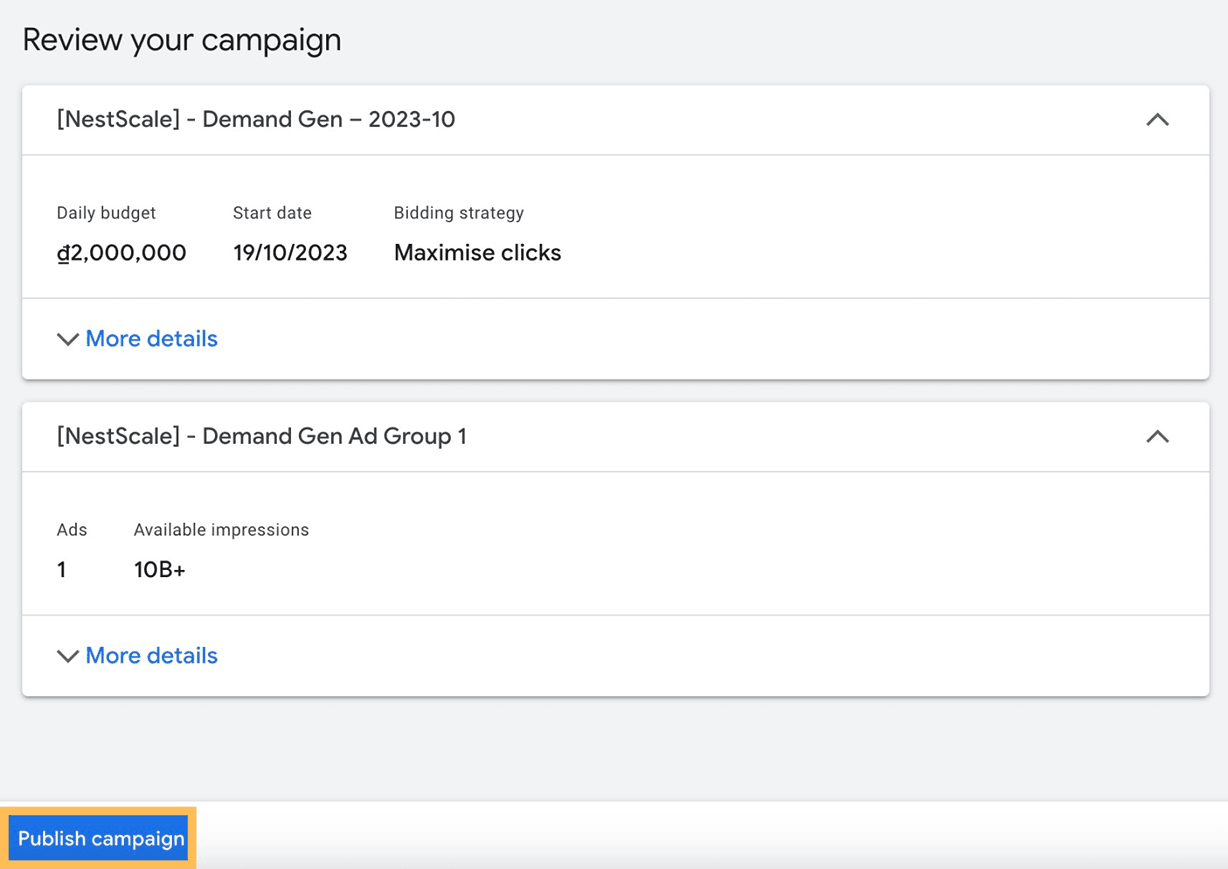Click the 19/10/2023 start date value
This screenshot has height=869, width=1228.
pyautogui.click(x=290, y=253)
